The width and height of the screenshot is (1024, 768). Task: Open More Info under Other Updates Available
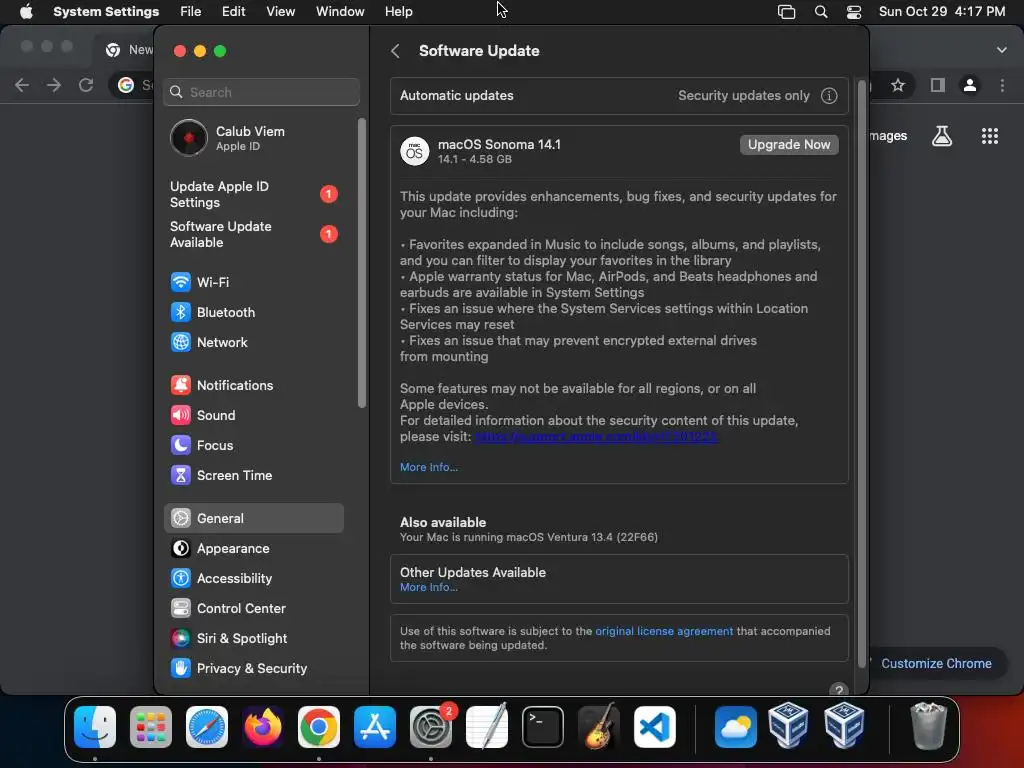click(x=428, y=587)
